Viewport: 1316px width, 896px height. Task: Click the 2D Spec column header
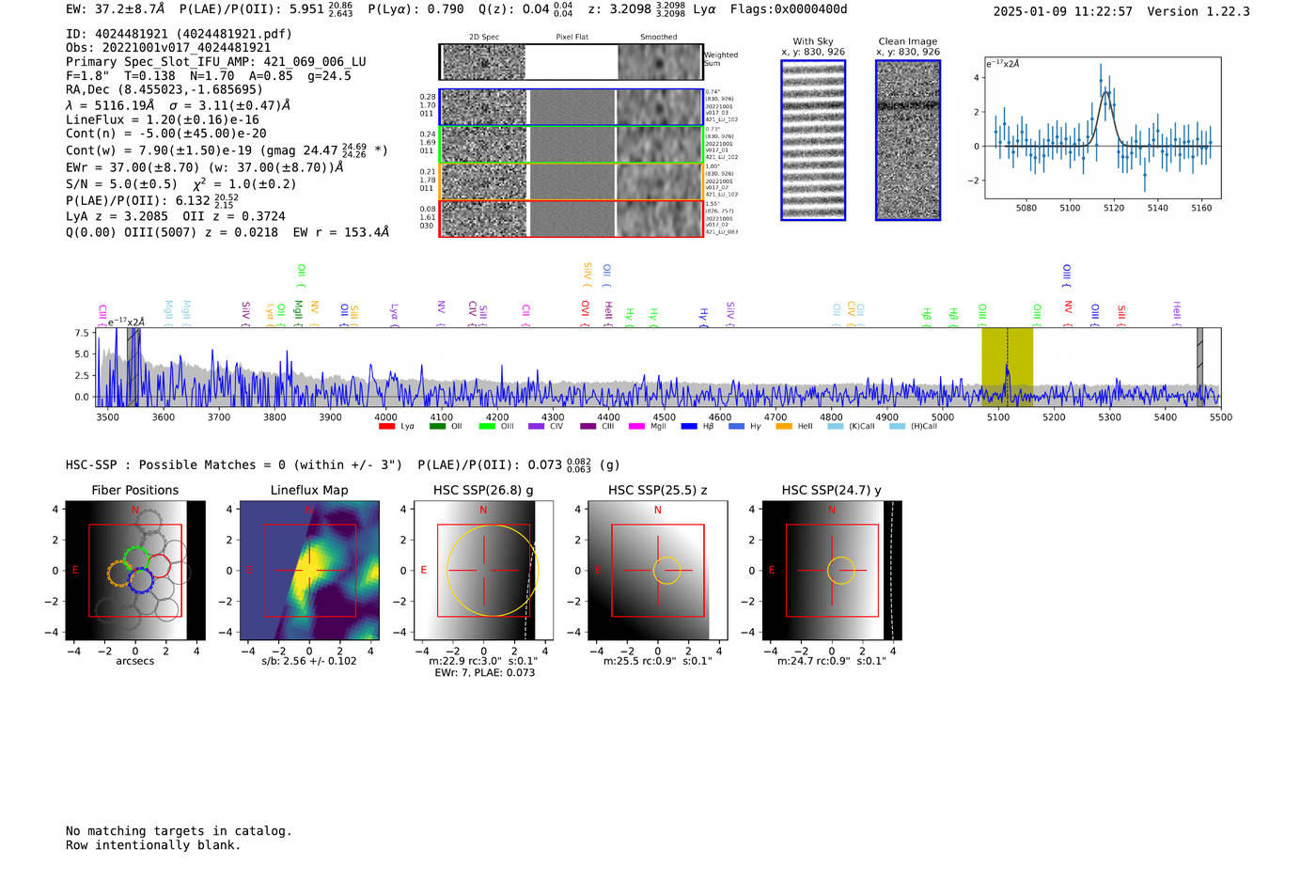pos(484,38)
